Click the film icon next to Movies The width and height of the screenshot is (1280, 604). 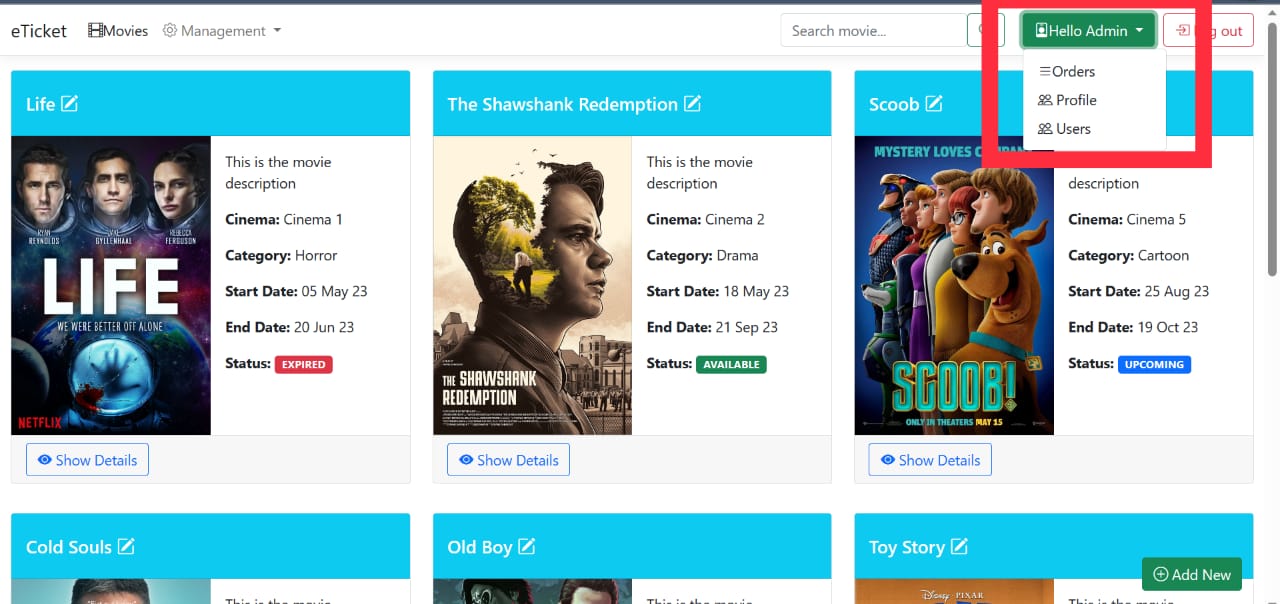pyautogui.click(x=96, y=30)
